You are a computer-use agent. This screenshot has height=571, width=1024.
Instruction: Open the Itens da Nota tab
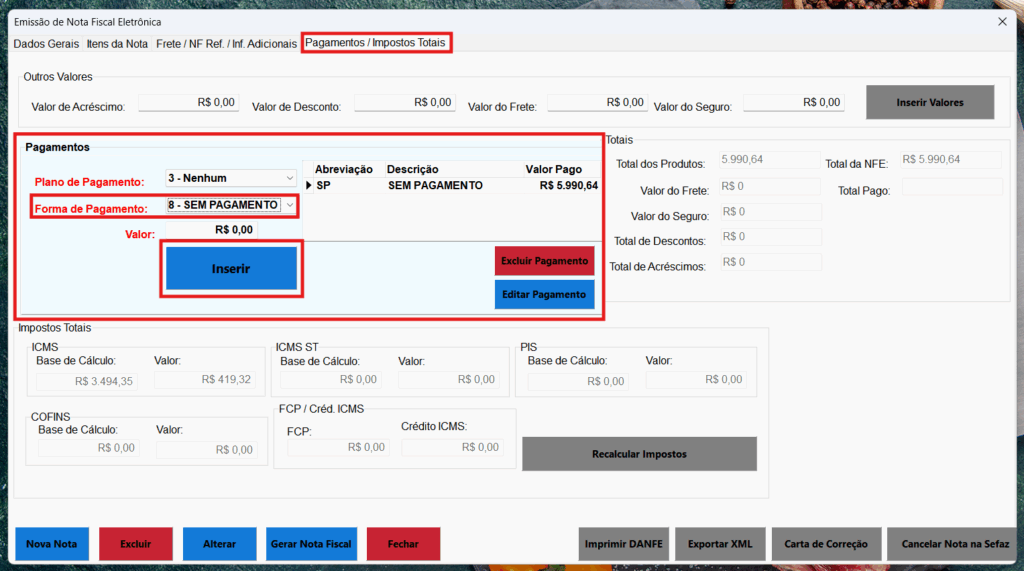coord(117,44)
